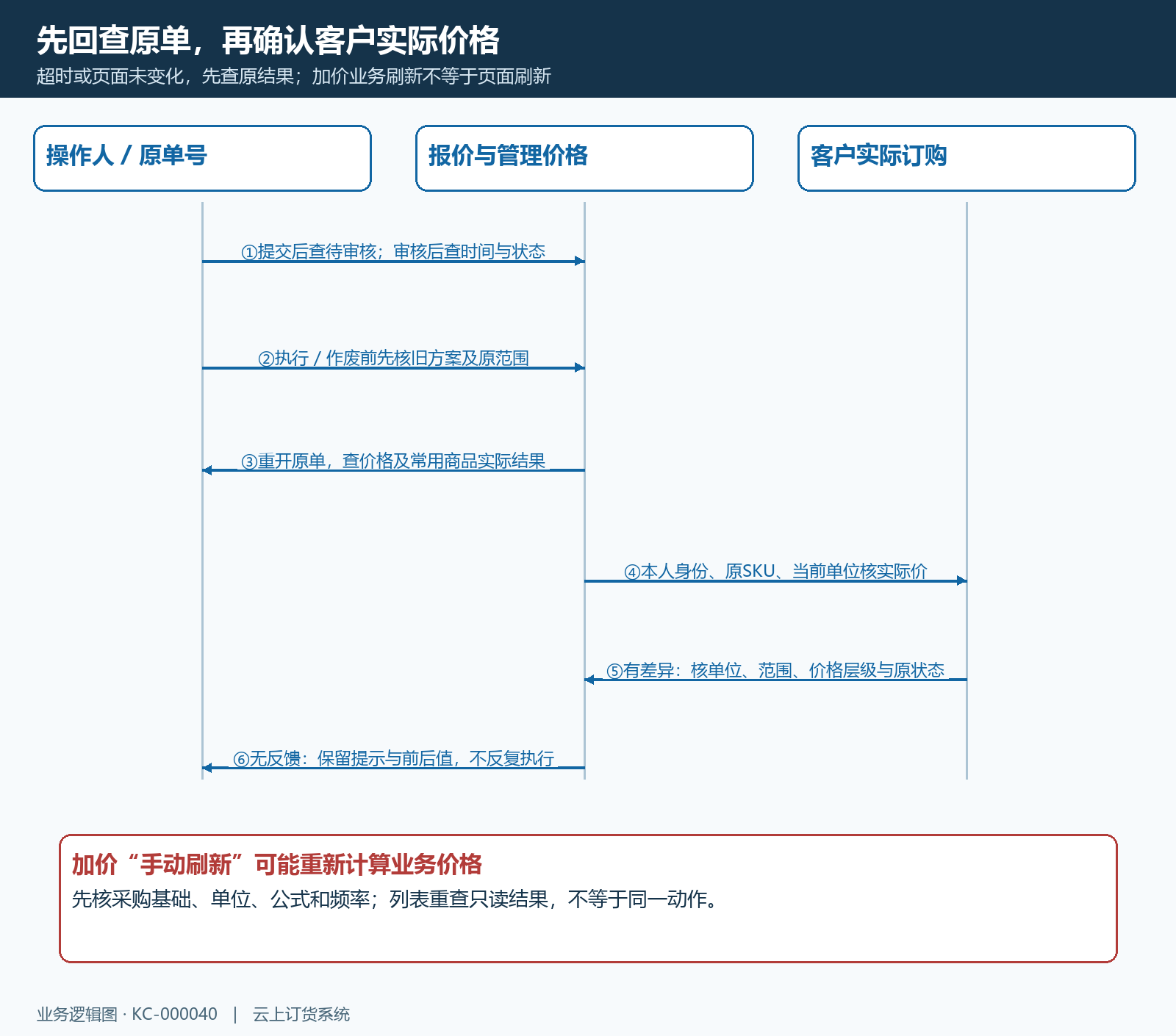1176x1036 pixels.
Task: Click the footer text 业务逻辑图 · KC-000040
Action: pyautogui.click(x=127, y=1014)
